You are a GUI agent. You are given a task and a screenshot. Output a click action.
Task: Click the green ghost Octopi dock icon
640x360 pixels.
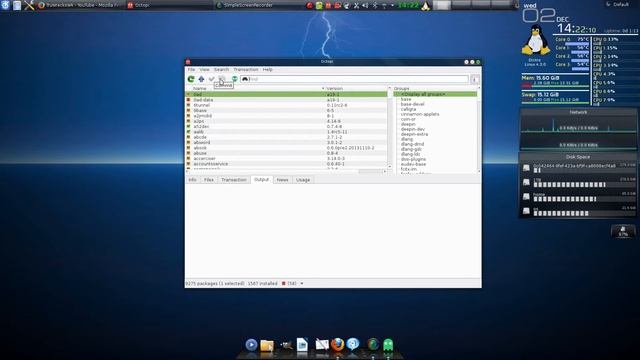click(x=388, y=345)
